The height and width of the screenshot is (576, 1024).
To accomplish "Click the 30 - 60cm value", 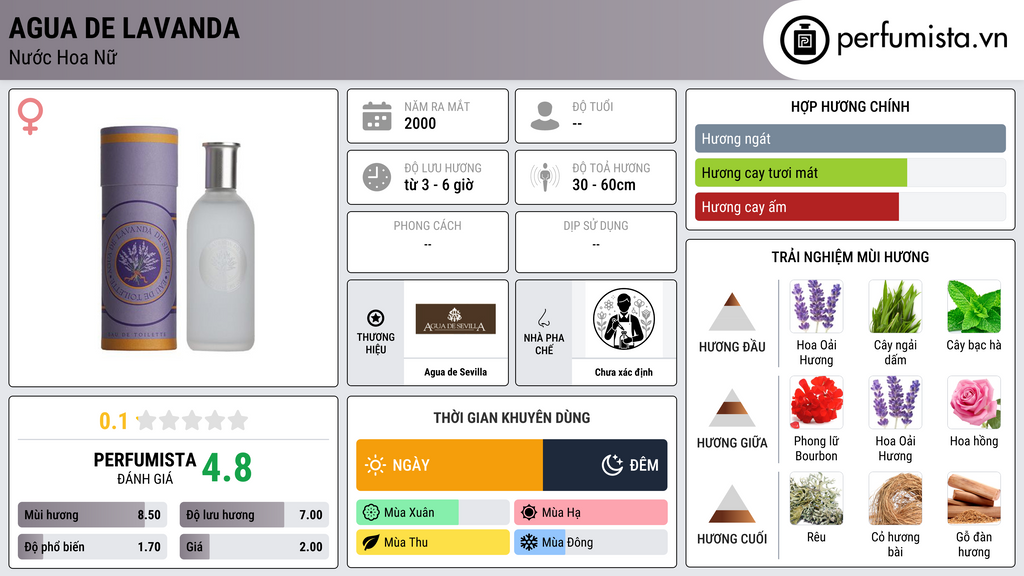I will [603, 185].
